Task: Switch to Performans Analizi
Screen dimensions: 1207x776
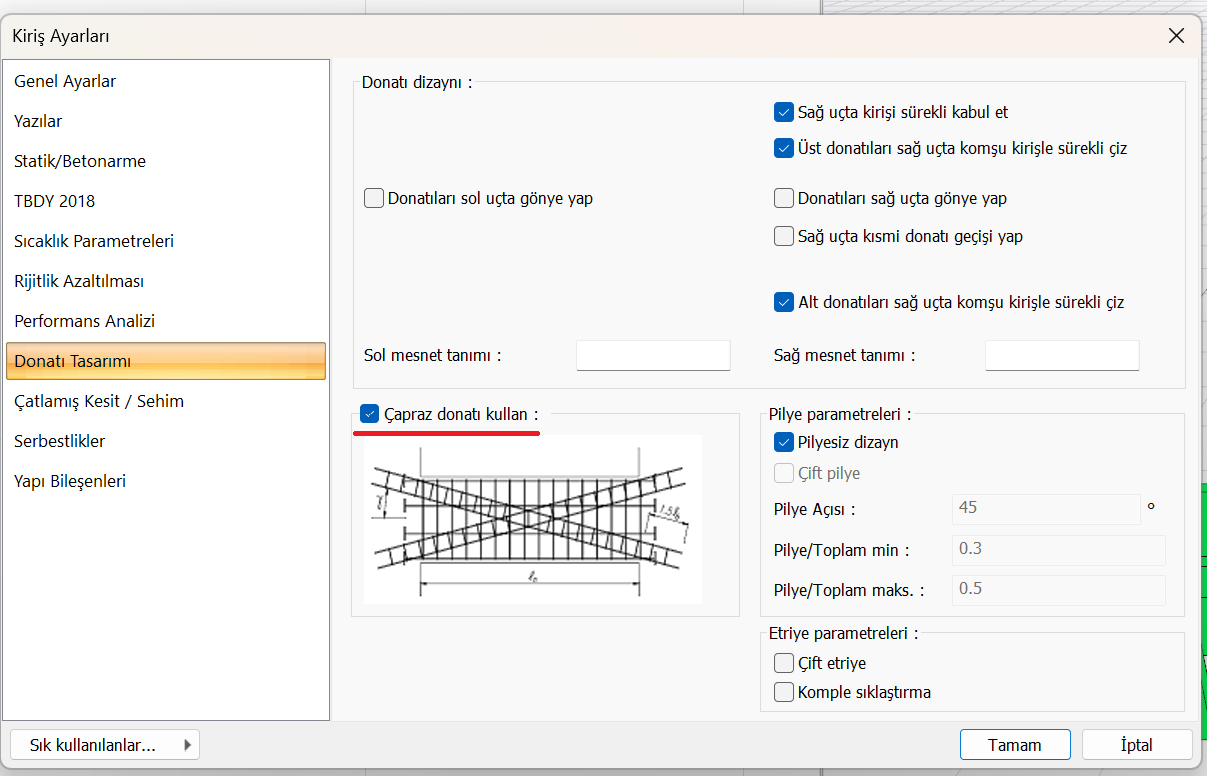Action: (84, 321)
